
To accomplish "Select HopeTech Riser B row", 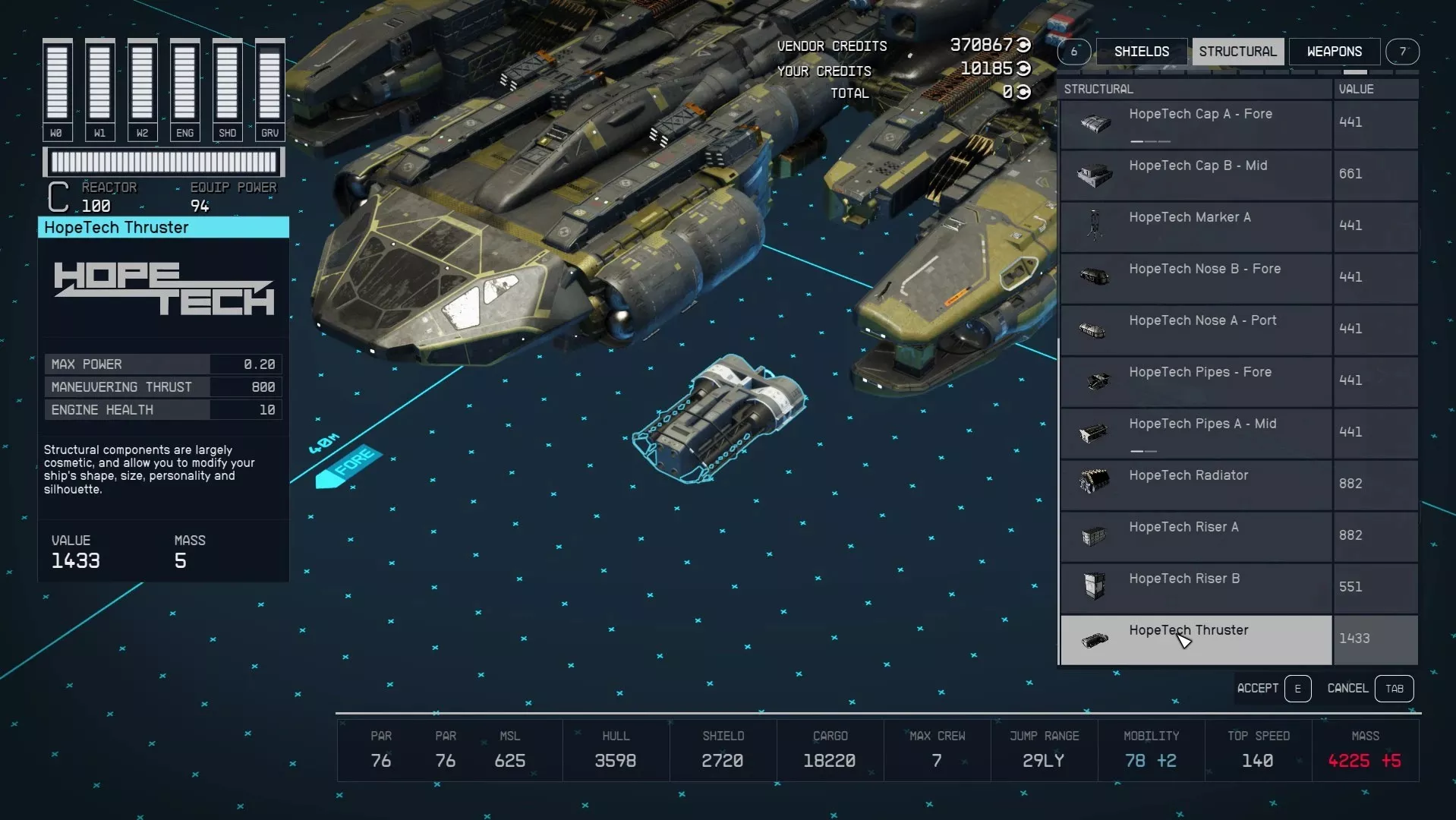I will click(x=1239, y=588).
